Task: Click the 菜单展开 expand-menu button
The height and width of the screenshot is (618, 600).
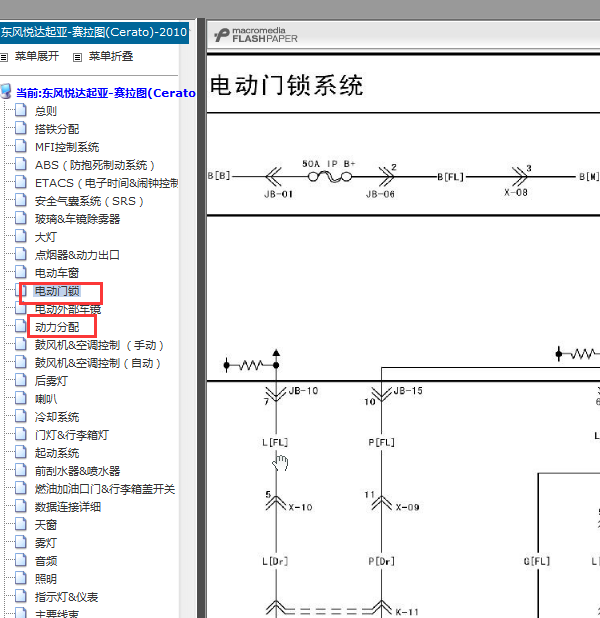Action: [x=37, y=56]
